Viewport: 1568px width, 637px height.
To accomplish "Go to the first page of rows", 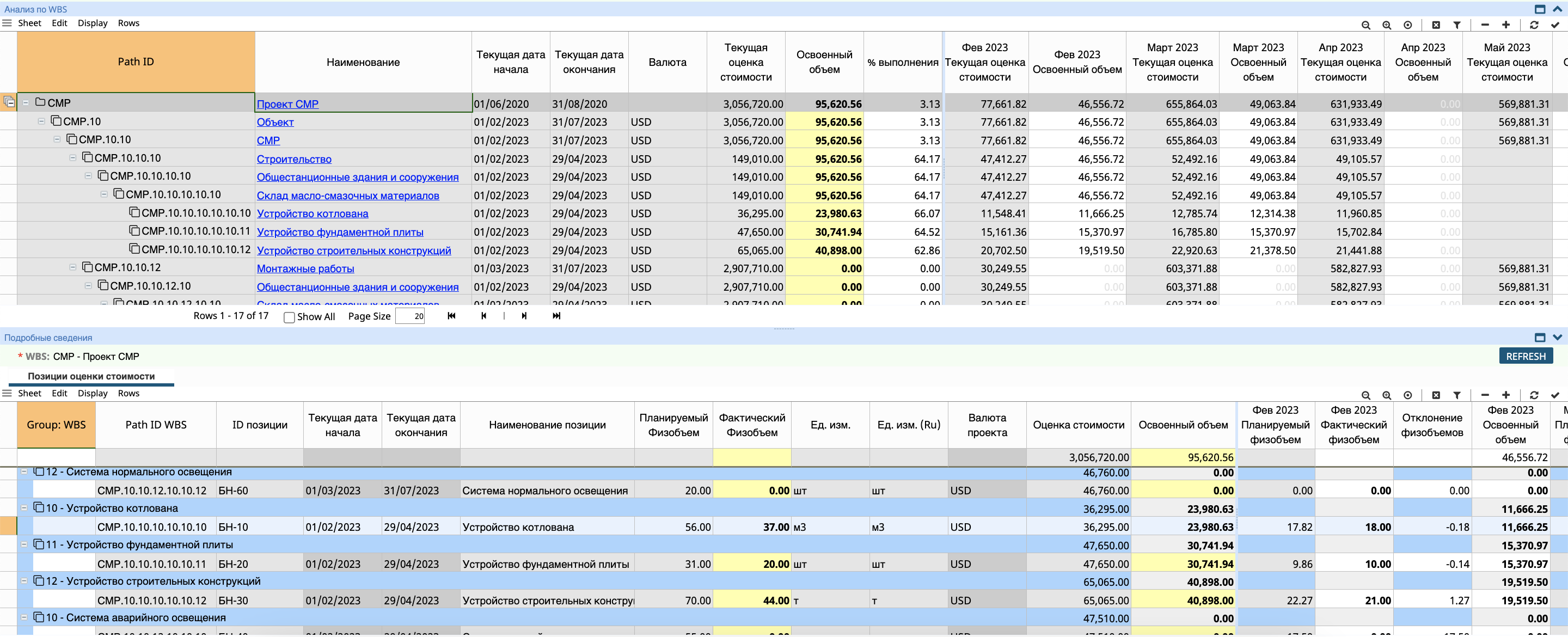I will point(451,316).
